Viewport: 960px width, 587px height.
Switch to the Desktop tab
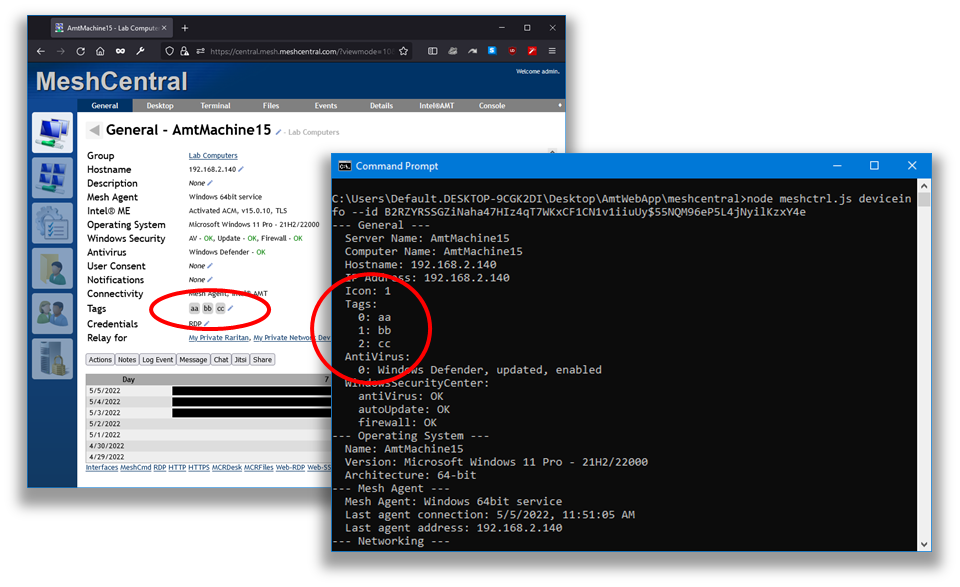pyautogui.click(x=159, y=105)
